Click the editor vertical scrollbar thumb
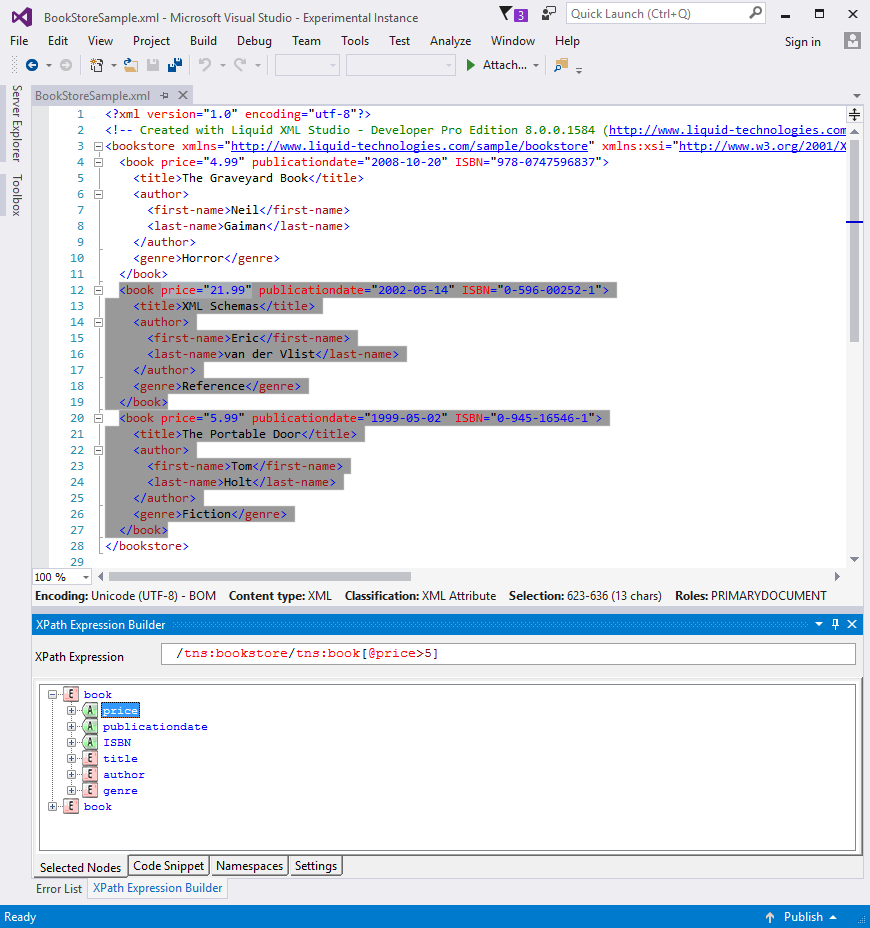Viewport: 870px width, 928px height. click(854, 239)
